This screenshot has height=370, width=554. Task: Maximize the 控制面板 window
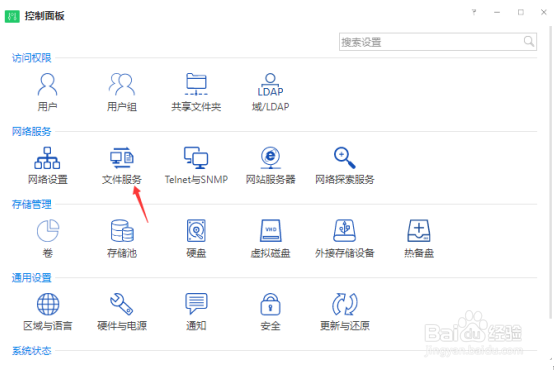(x=520, y=12)
